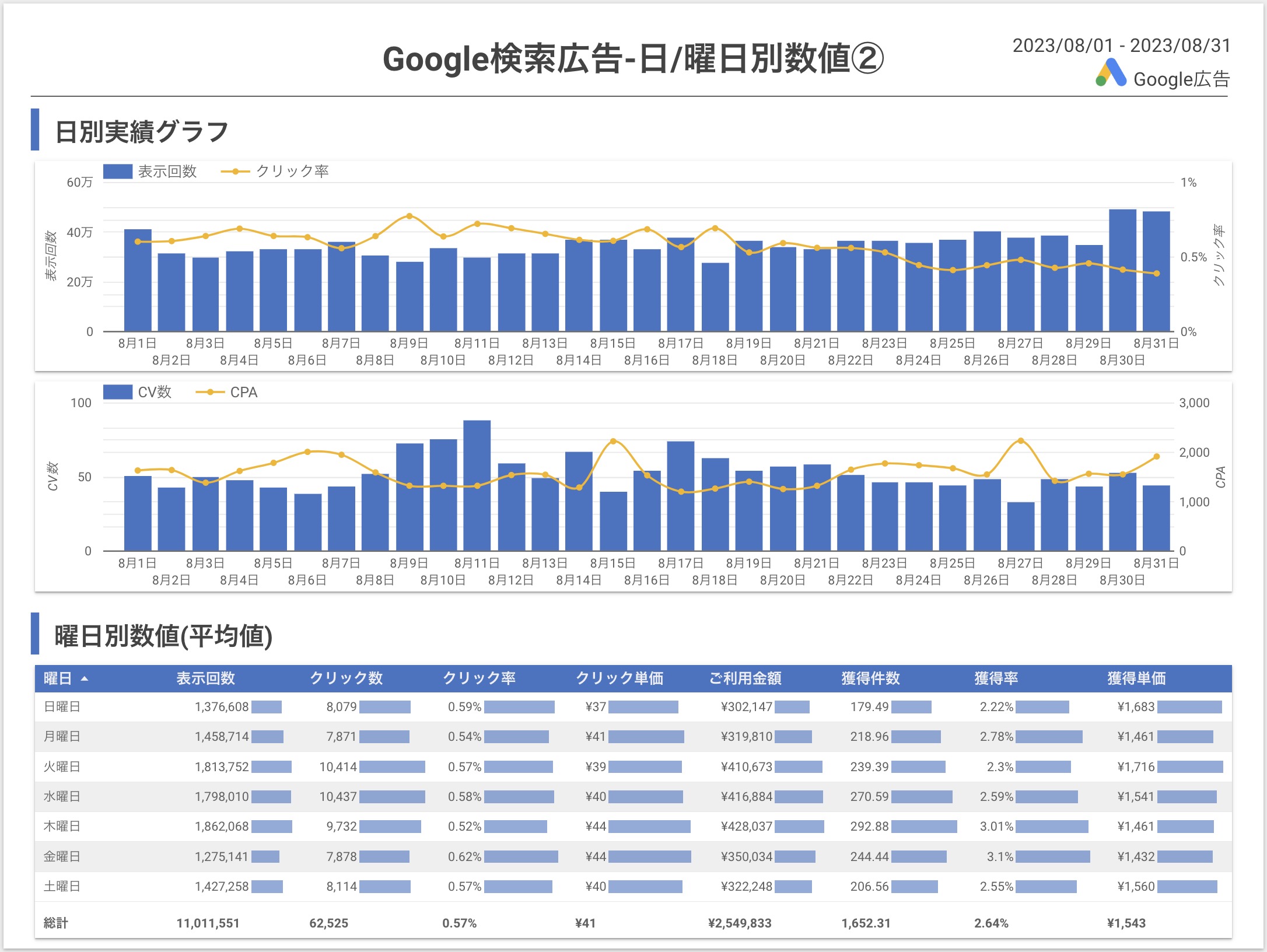Click the 曜日別数値(平均値) section heading
Screen dimensions: 1267x952
coord(164,636)
